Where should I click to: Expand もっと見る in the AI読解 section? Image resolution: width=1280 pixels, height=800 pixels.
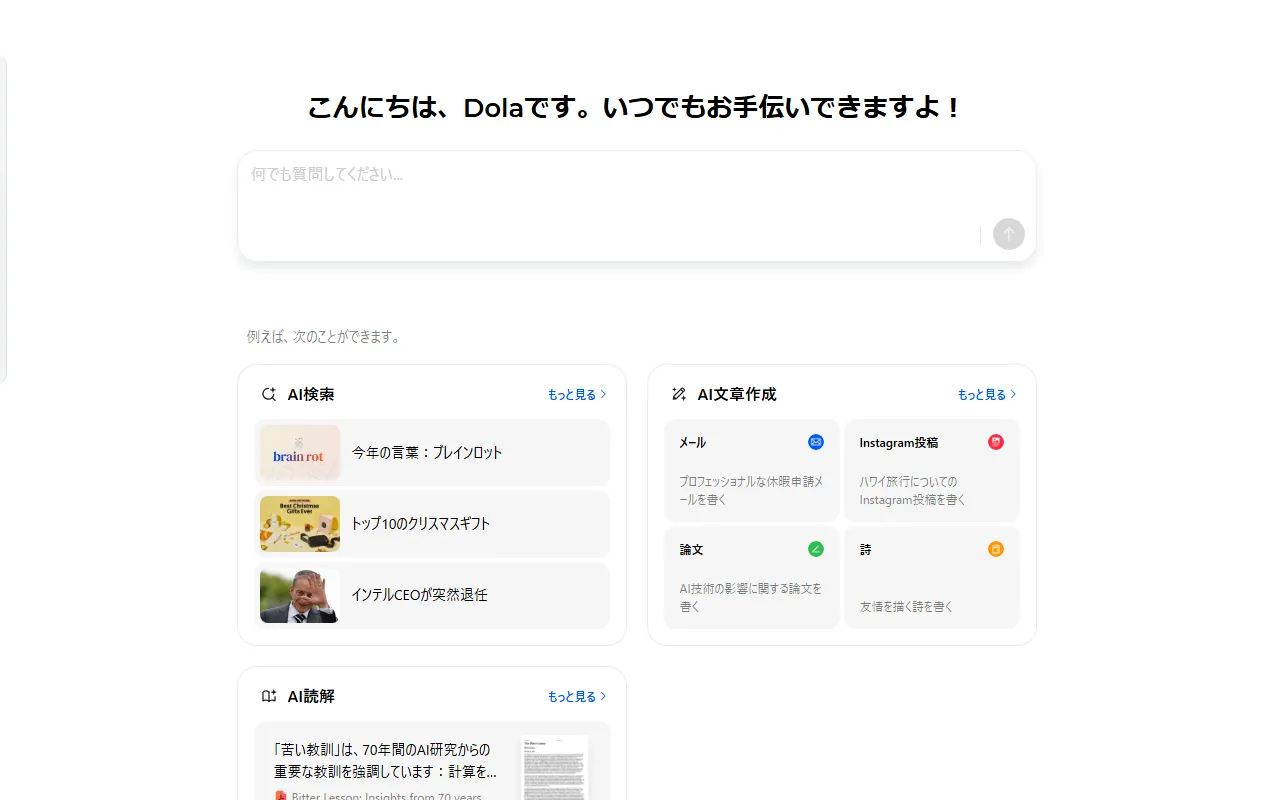click(575, 696)
